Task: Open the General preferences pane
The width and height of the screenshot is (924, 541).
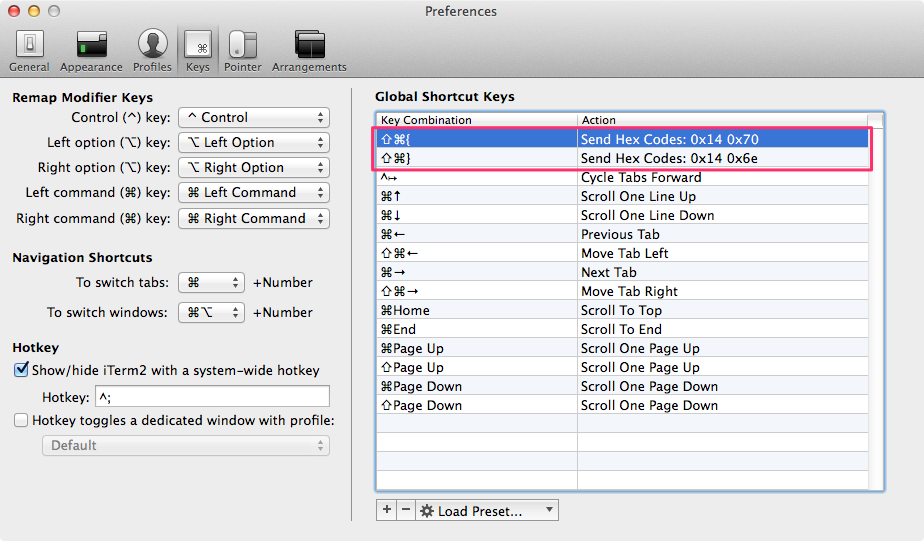Action: (x=29, y=51)
